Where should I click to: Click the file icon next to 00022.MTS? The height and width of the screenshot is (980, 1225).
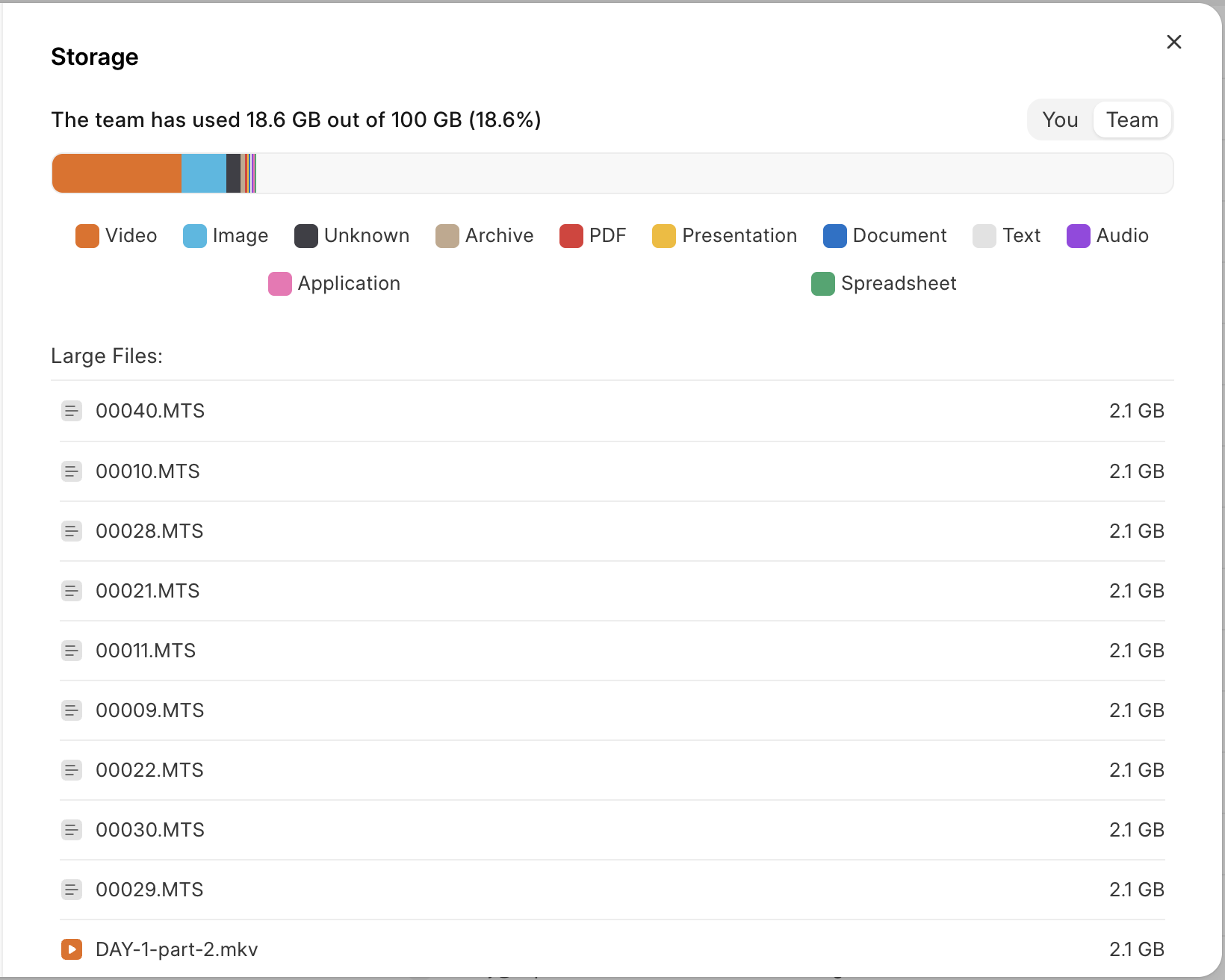point(72,770)
